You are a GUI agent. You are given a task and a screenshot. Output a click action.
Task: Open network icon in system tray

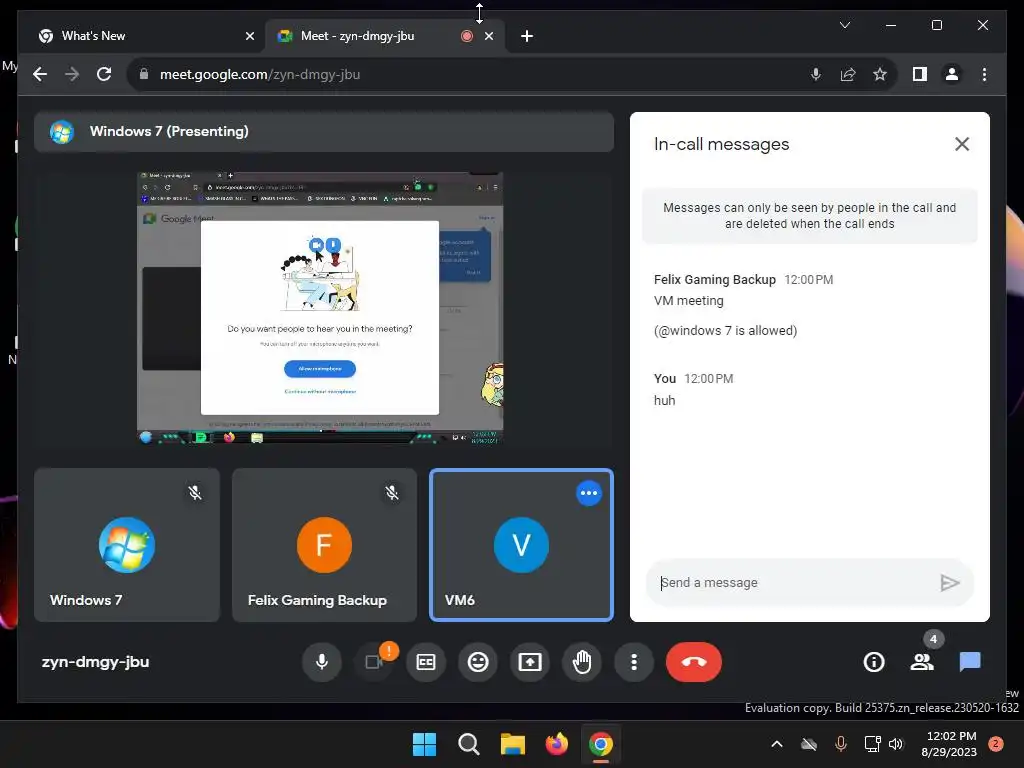872,744
